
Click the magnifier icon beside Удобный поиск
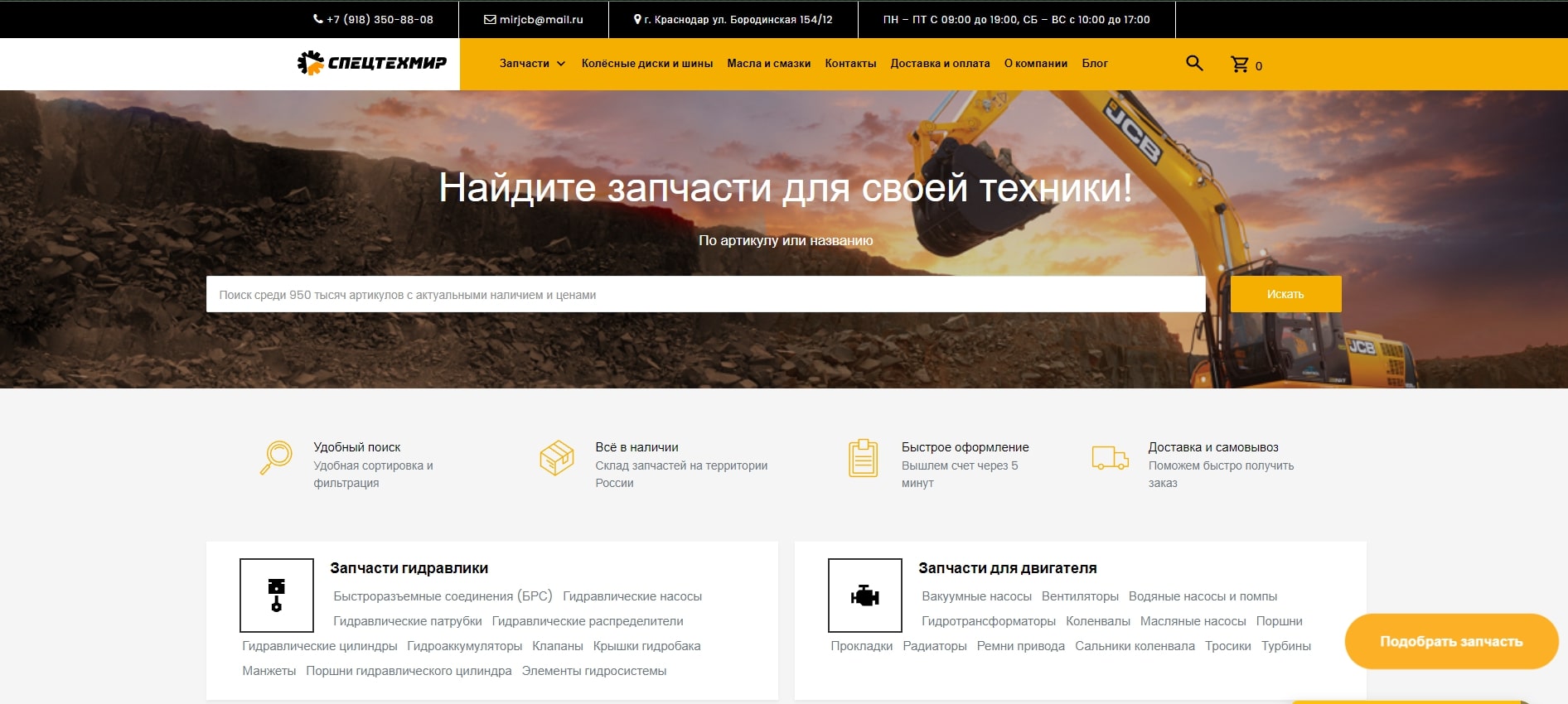pos(276,457)
